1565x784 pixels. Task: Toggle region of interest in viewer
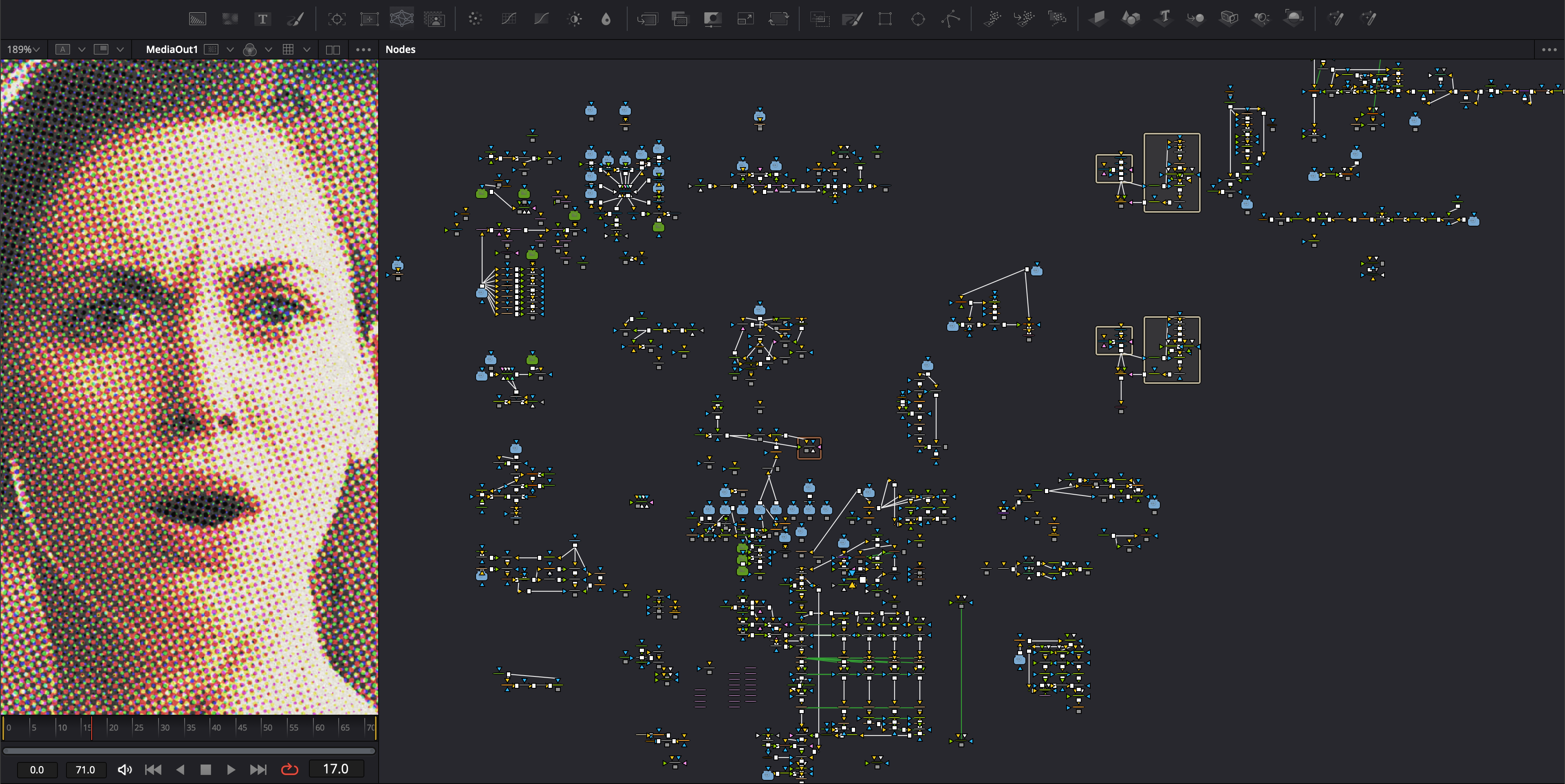[211, 50]
